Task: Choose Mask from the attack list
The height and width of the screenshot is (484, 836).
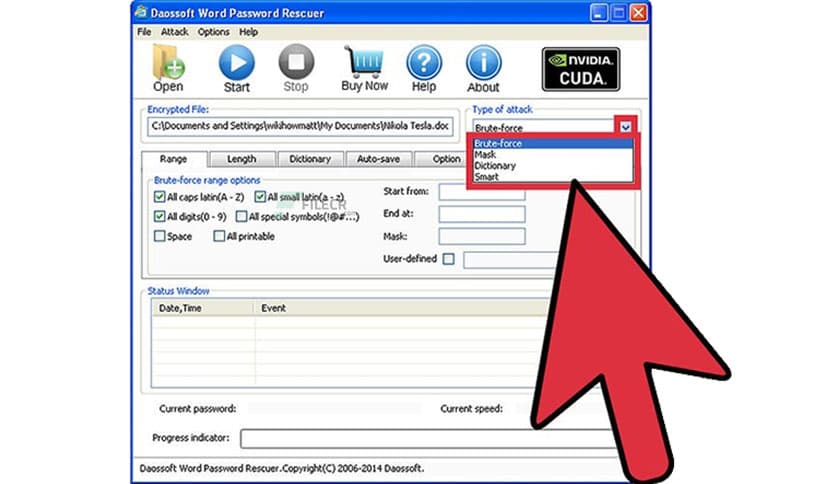Action: click(552, 155)
